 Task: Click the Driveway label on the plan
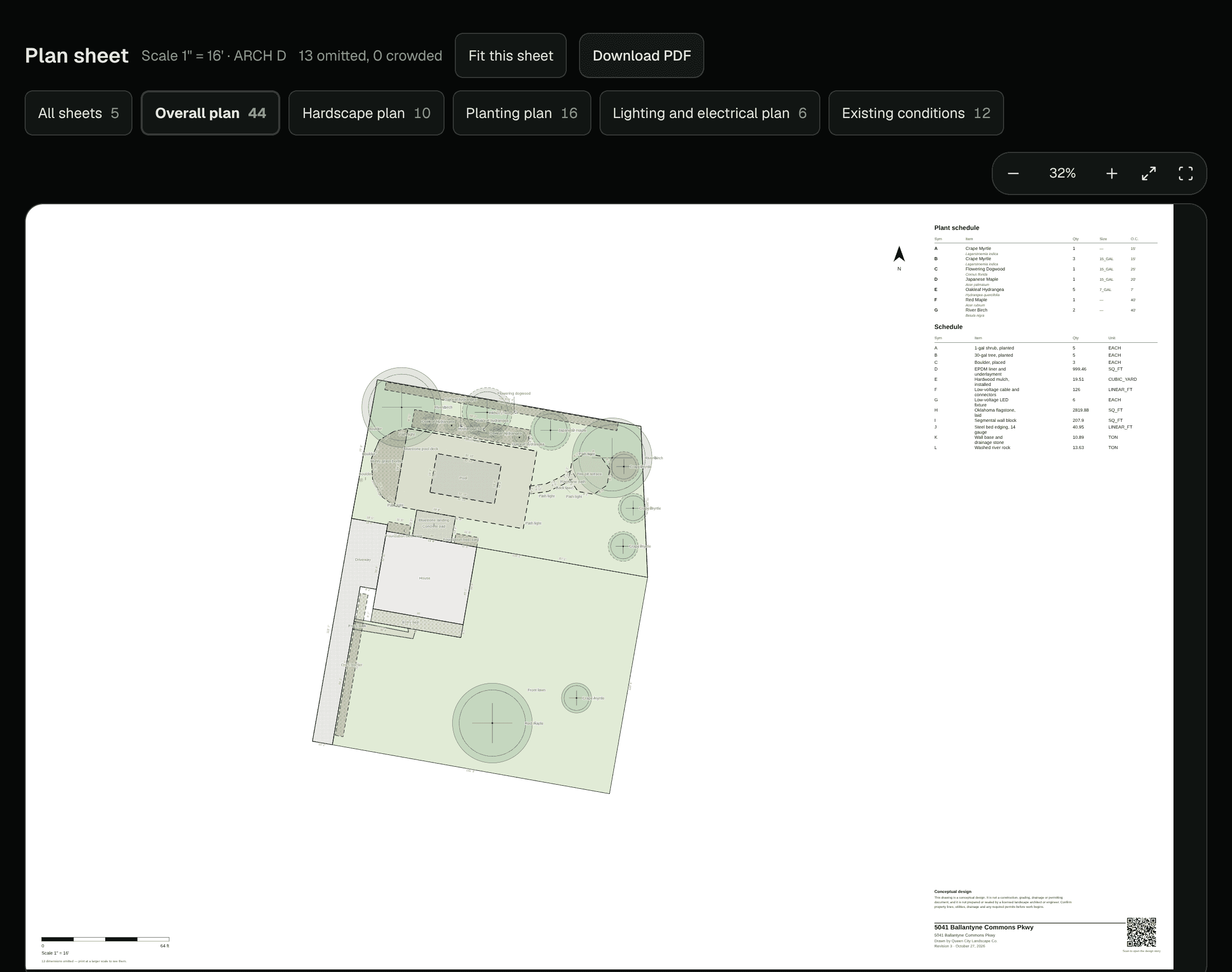click(x=362, y=560)
